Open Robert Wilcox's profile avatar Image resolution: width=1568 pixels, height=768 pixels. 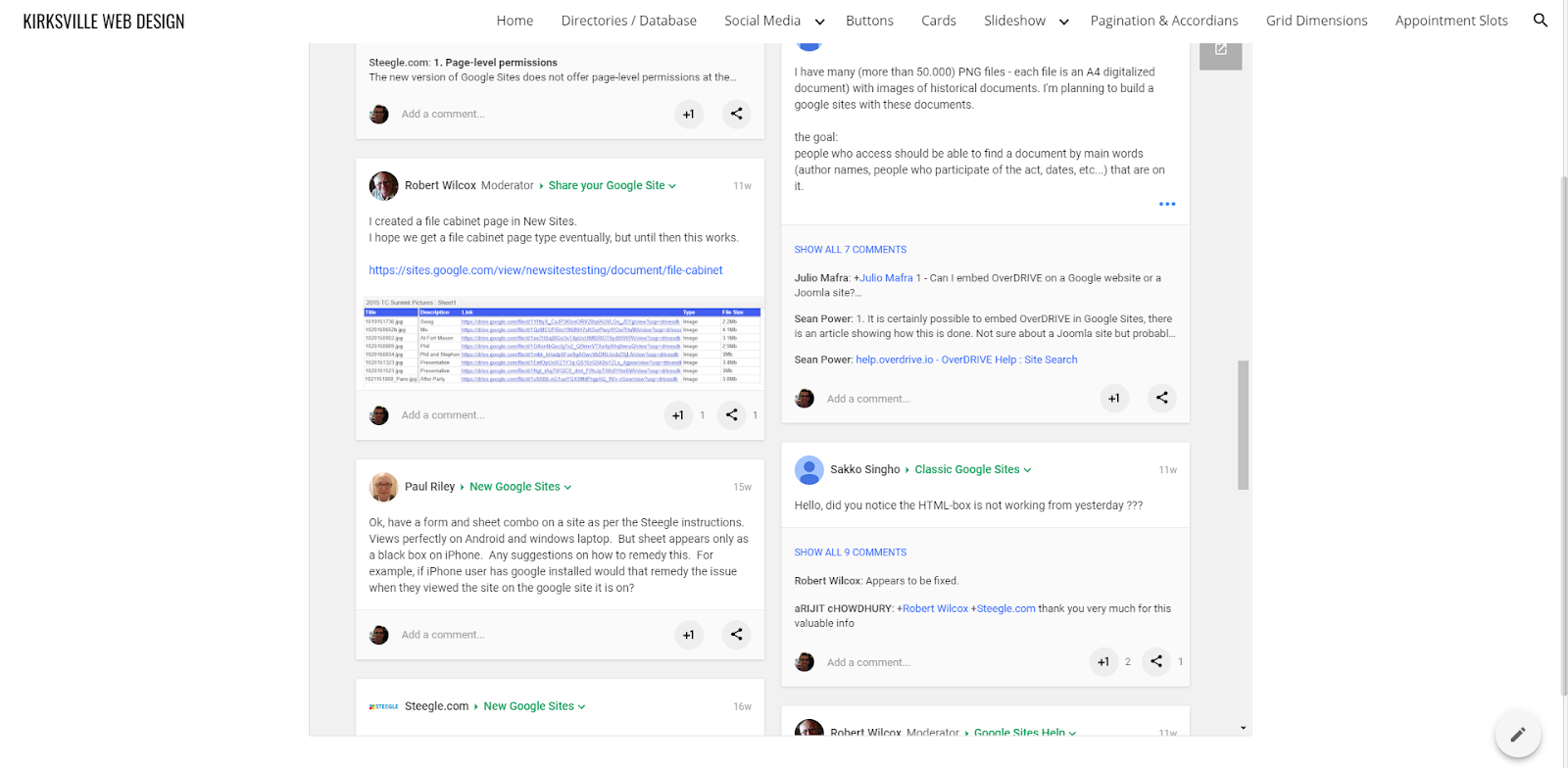click(x=383, y=185)
